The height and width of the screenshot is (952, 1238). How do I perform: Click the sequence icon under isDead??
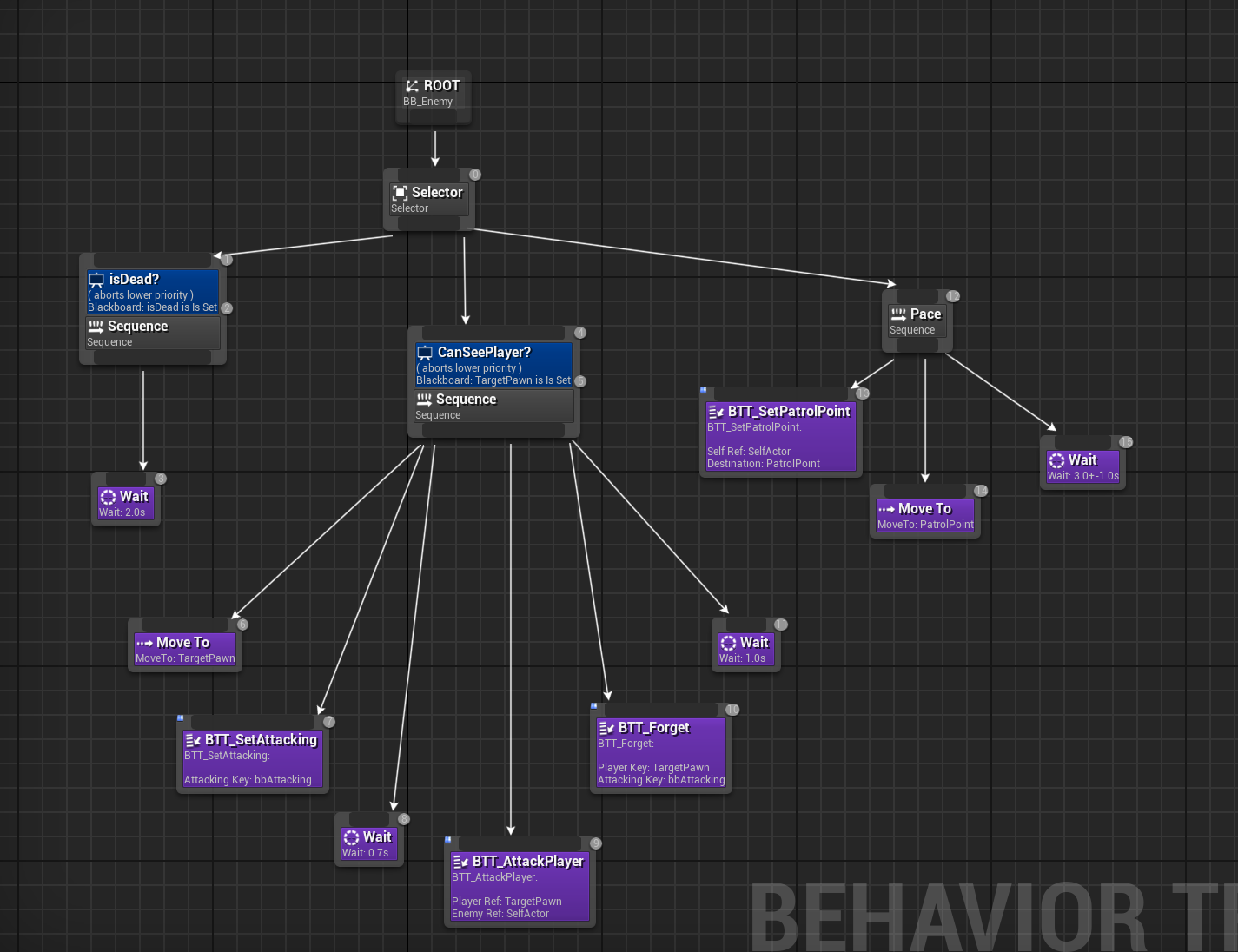pos(96,327)
